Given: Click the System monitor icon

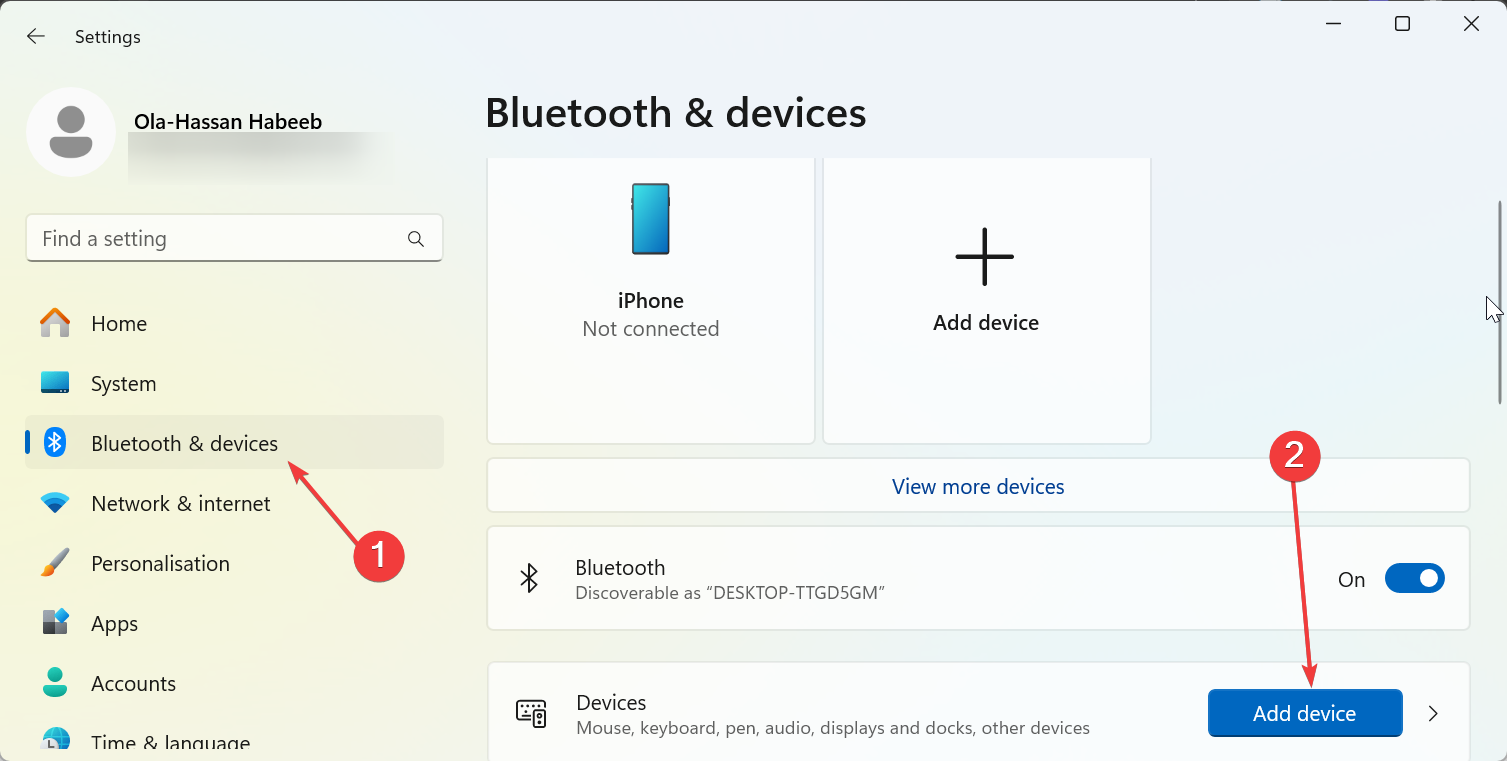Looking at the screenshot, I should point(55,384).
